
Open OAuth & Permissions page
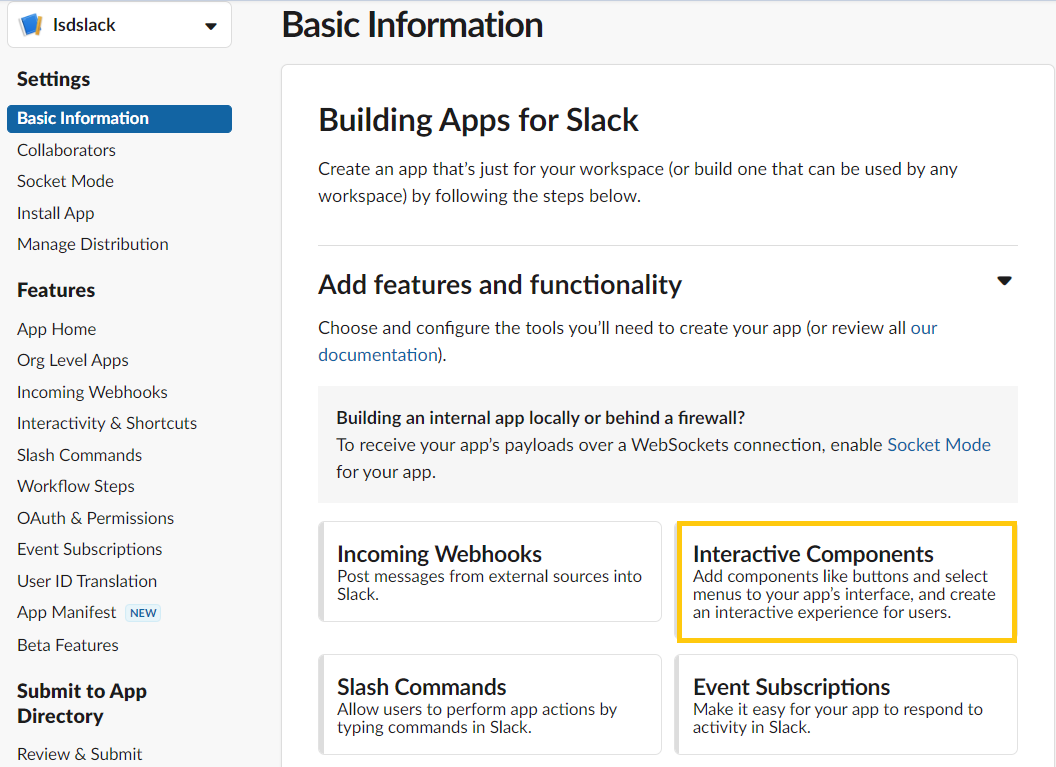[95, 518]
